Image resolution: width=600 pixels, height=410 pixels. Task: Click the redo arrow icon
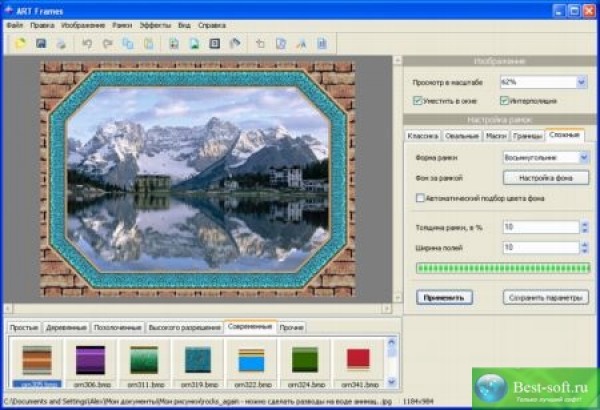click(x=108, y=43)
